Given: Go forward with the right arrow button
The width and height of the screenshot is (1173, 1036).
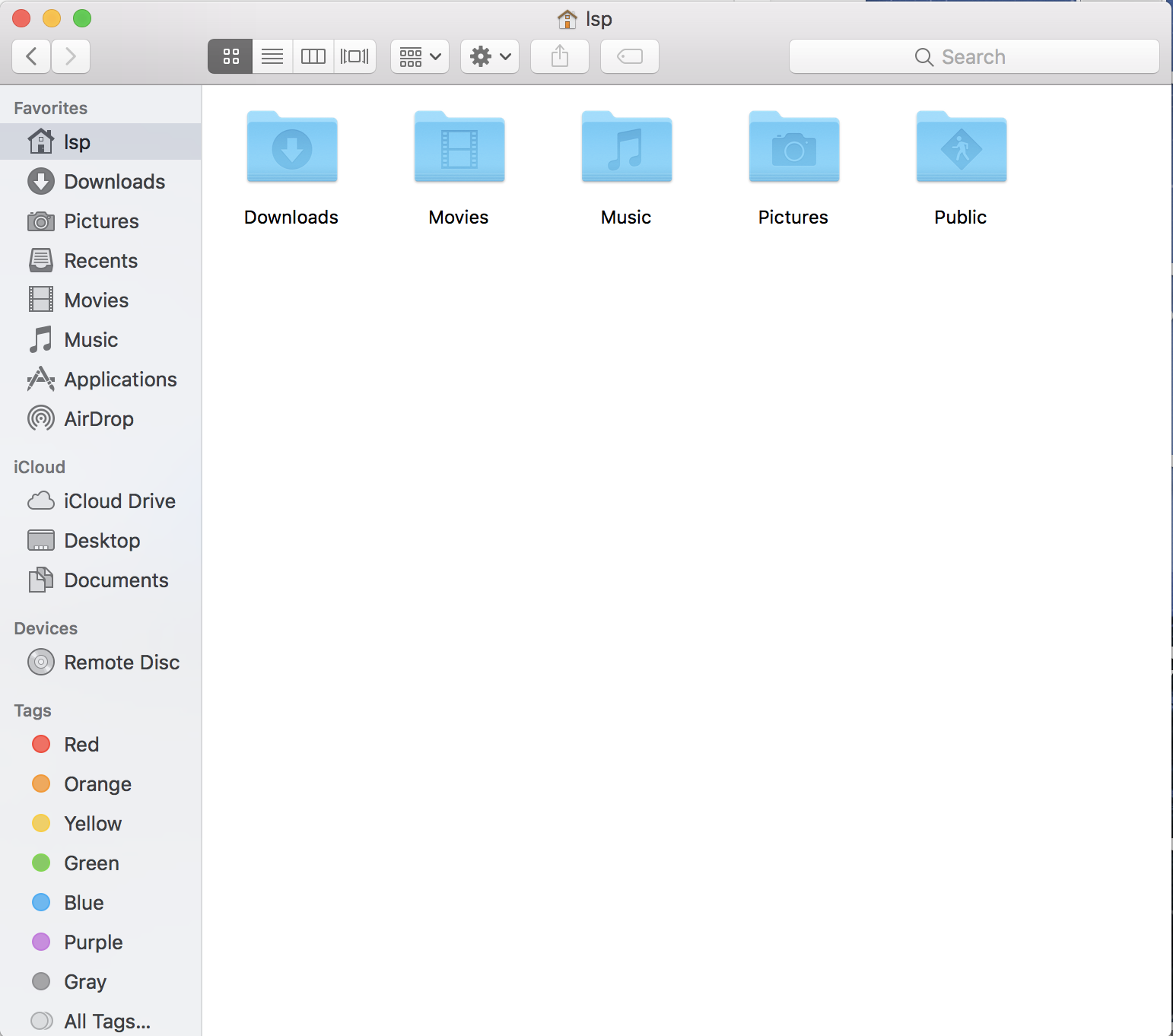Looking at the screenshot, I should point(71,56).
